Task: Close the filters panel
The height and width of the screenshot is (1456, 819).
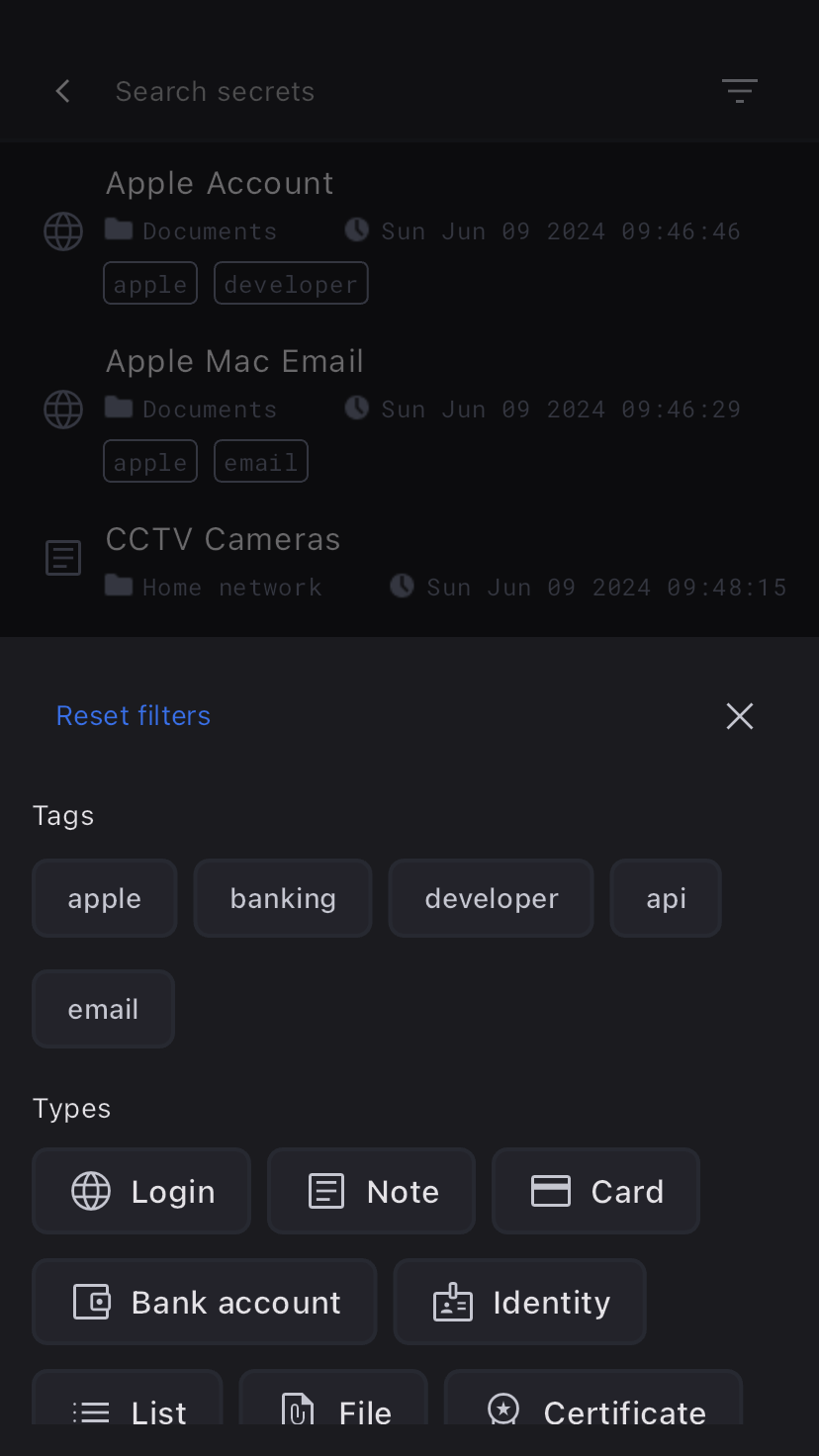Action: tap(739, 716)
